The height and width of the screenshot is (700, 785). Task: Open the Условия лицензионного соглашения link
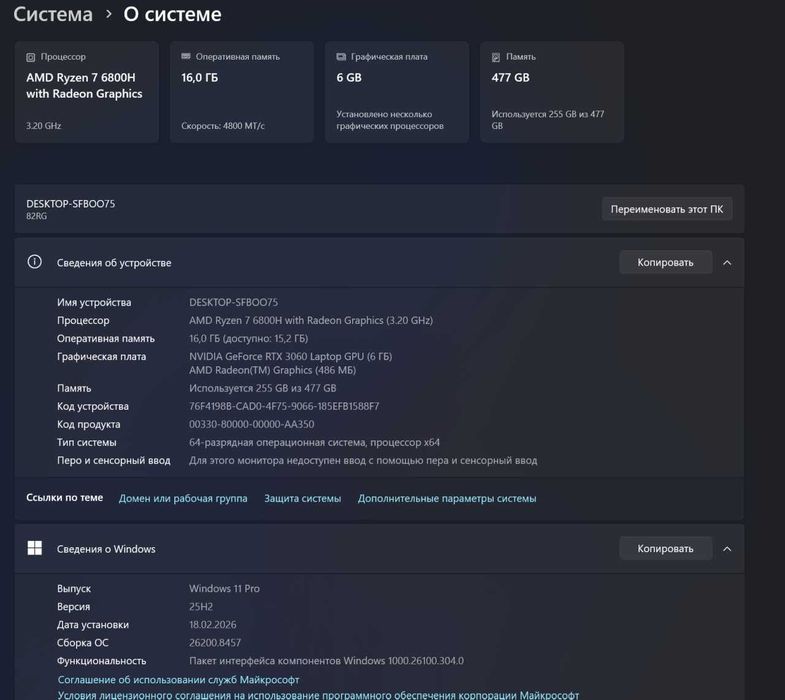[x=318, y=695]
